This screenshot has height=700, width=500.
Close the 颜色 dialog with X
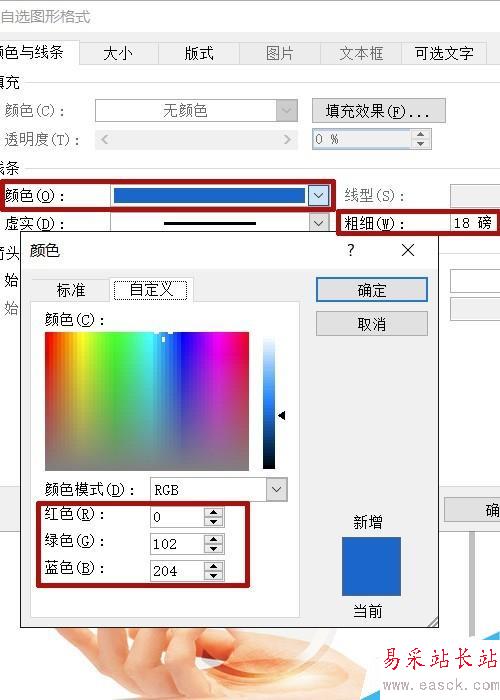pos(408,250)
